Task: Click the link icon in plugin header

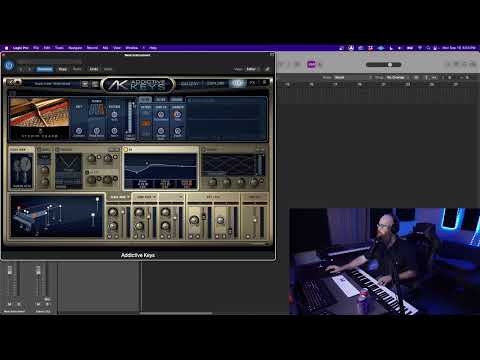Action: pos(267,69)
